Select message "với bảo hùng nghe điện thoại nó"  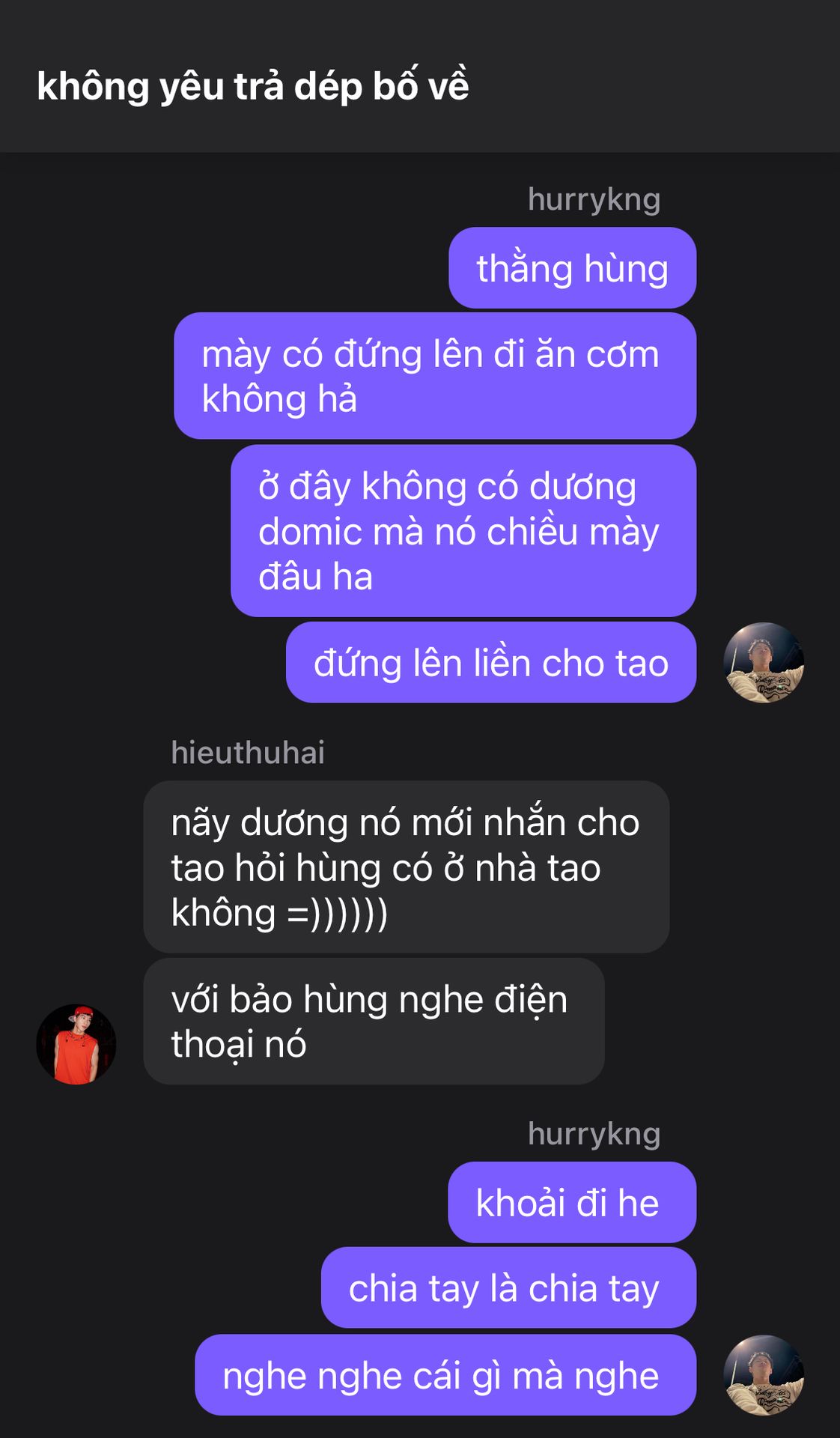[374, 1022]
